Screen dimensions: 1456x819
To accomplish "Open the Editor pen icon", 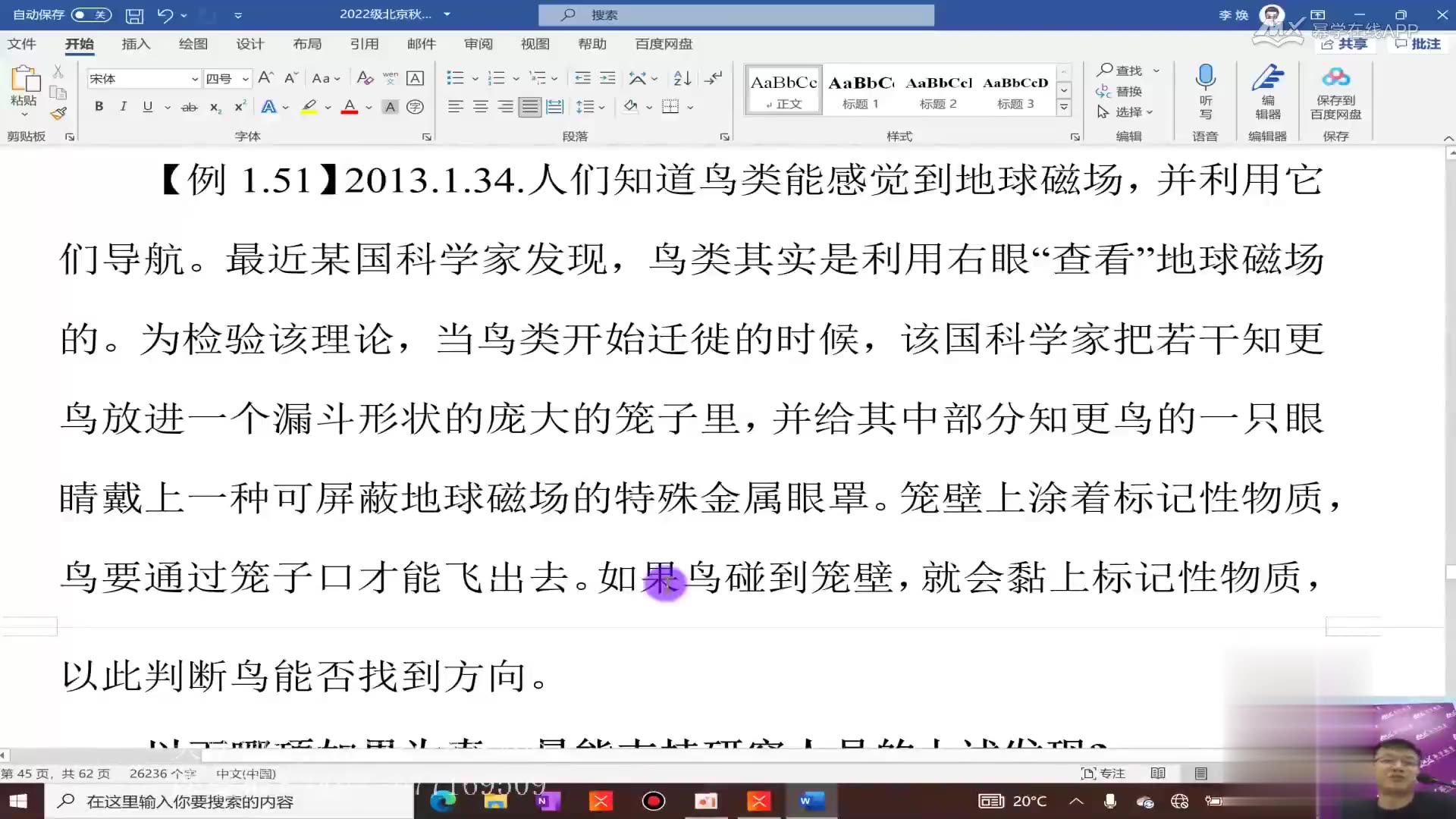I will click(1267, 77).
